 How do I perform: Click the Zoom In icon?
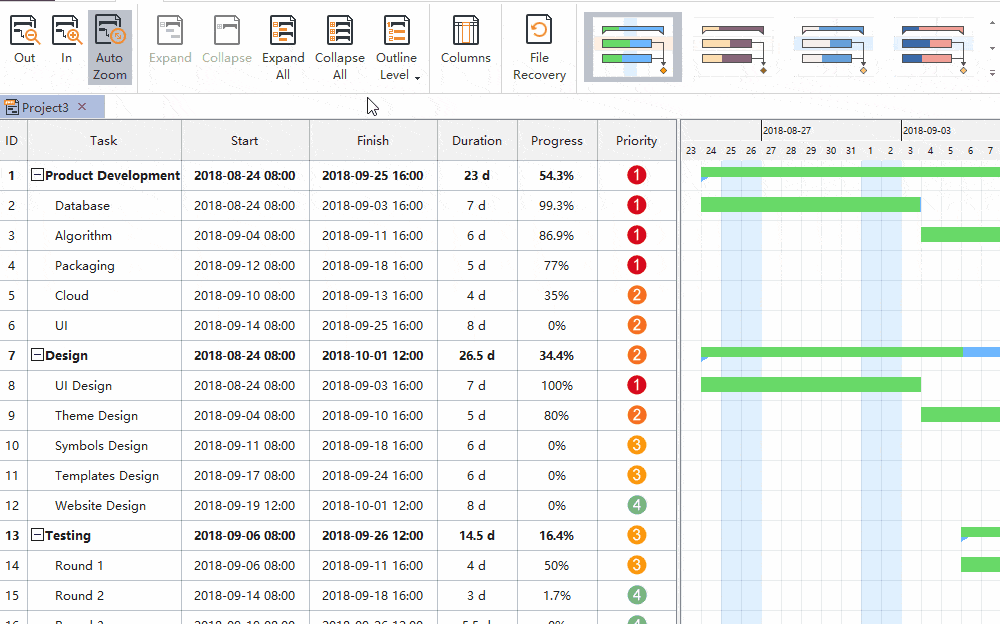point(67,40)
